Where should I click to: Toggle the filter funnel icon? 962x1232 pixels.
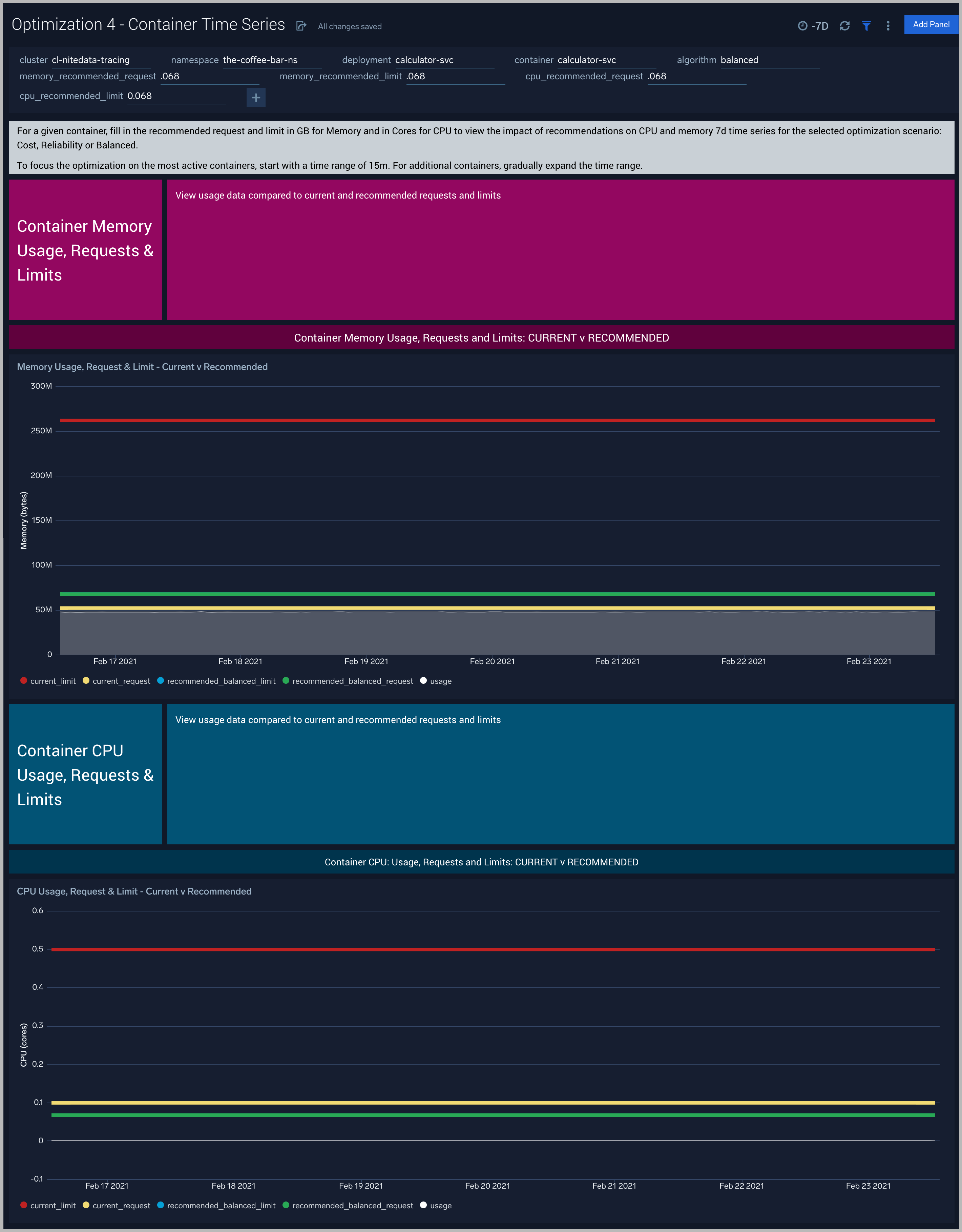pos(866,26)
